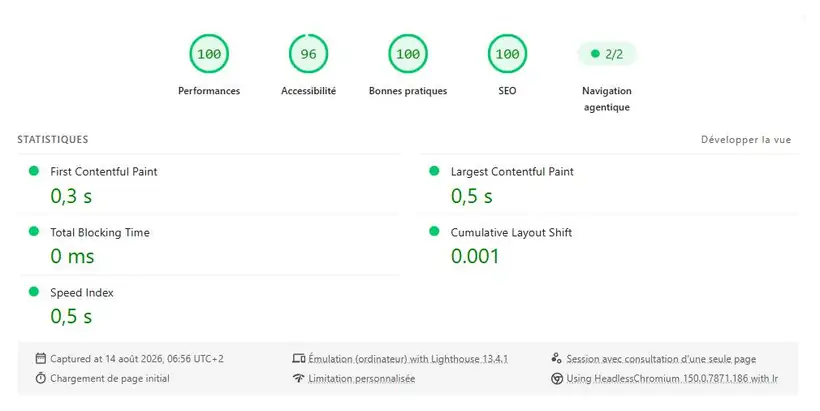Image resolution: width=820 pixels, height=411 pixels.
Task: Click the Accessibilité category label
Action: [308, 91]
